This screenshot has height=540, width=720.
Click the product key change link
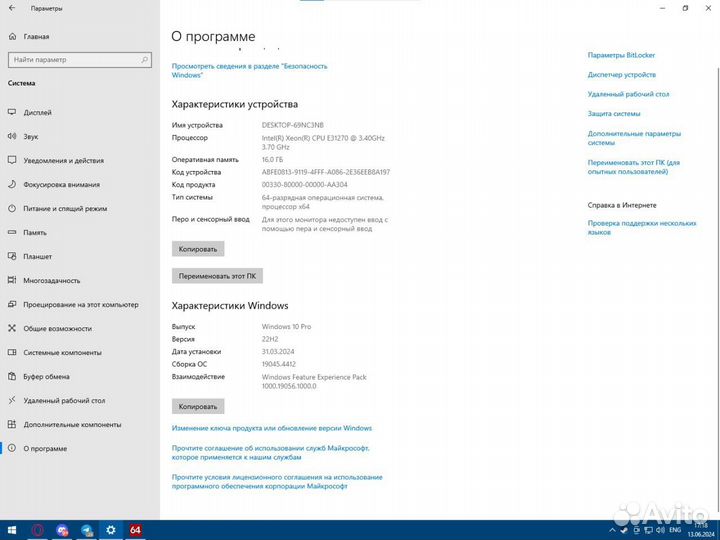pos(272,428)
